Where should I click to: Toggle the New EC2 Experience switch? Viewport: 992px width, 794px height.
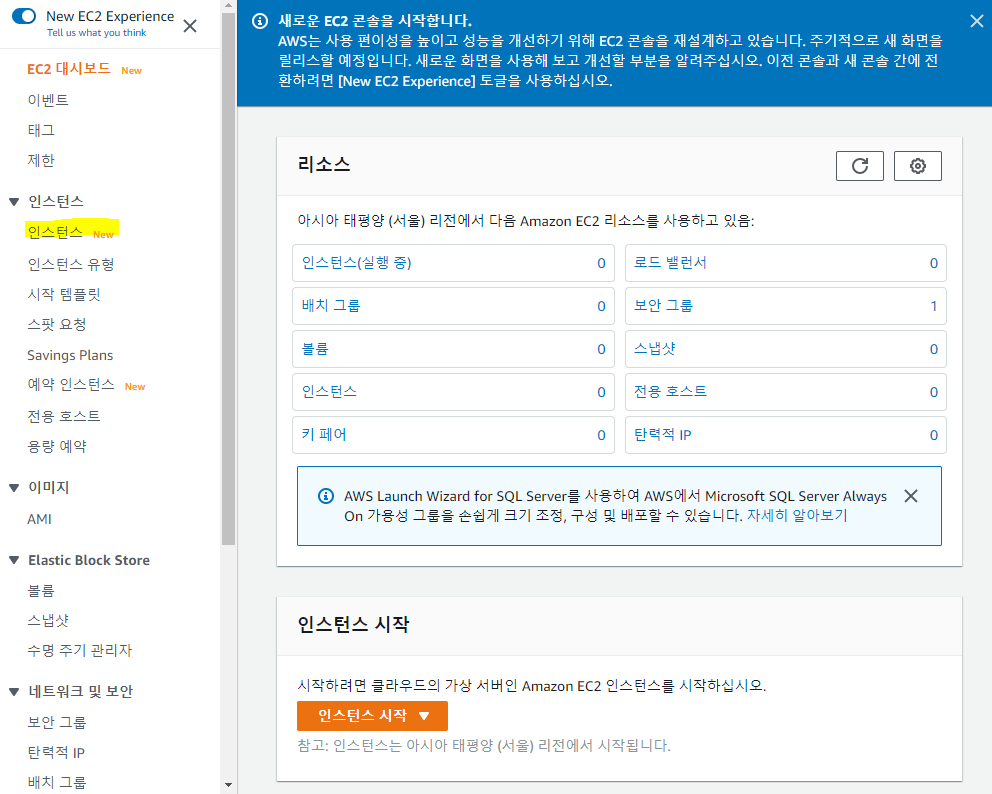point(24,16)
